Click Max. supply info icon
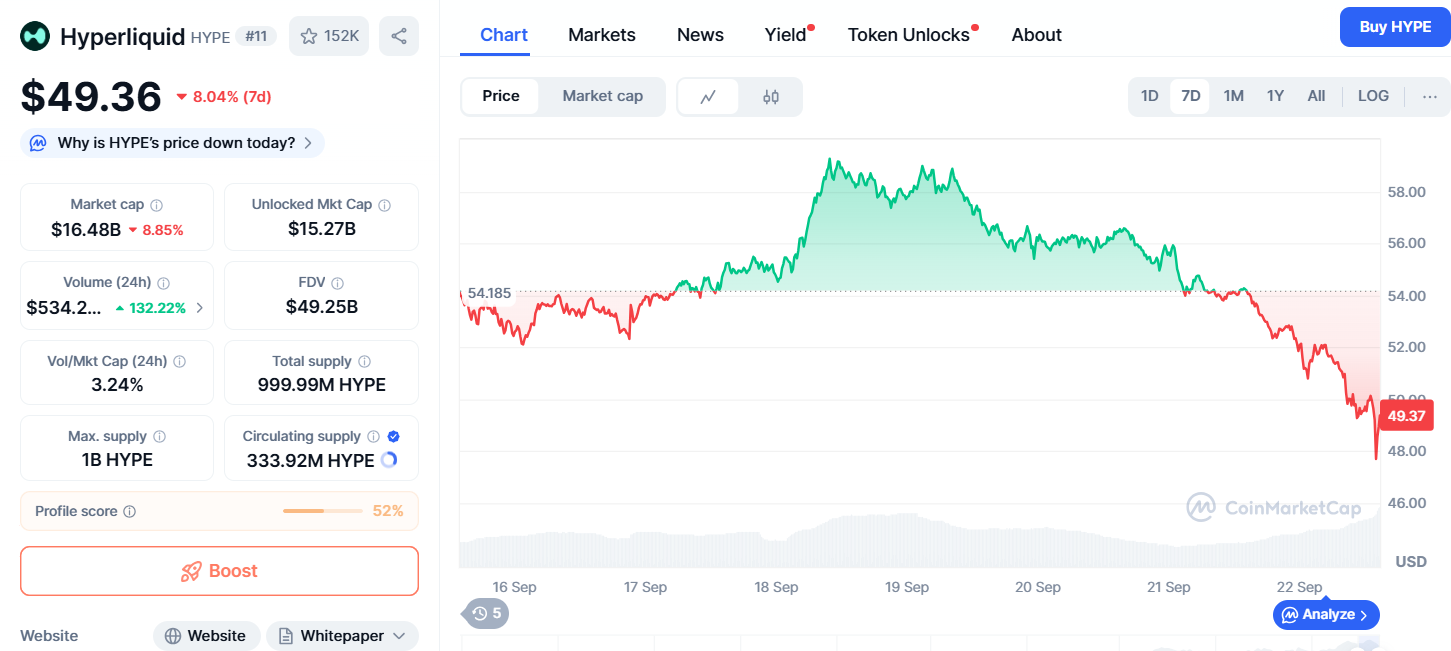This screenshot has height=651, width=1451. coord(160,436)
